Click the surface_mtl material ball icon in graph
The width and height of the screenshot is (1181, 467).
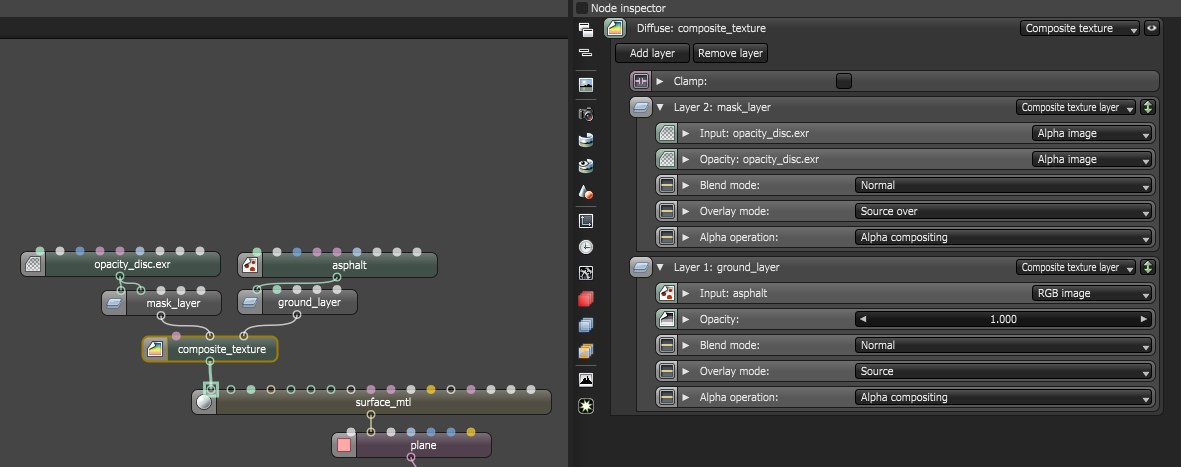tap(204, 402)
